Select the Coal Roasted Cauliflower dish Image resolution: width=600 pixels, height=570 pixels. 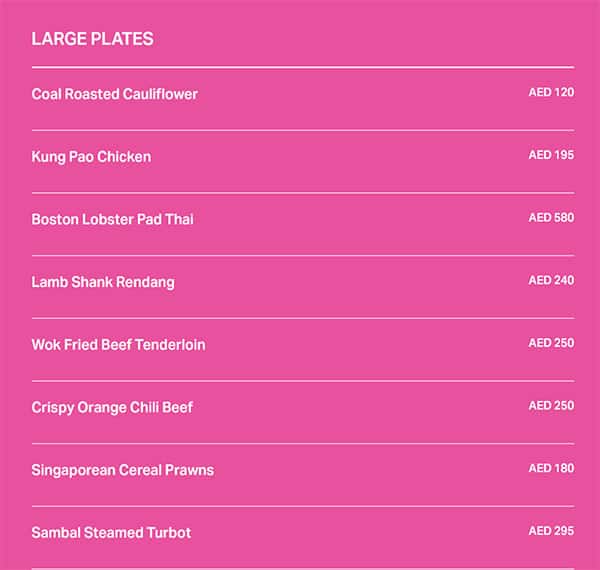[114, 94]
